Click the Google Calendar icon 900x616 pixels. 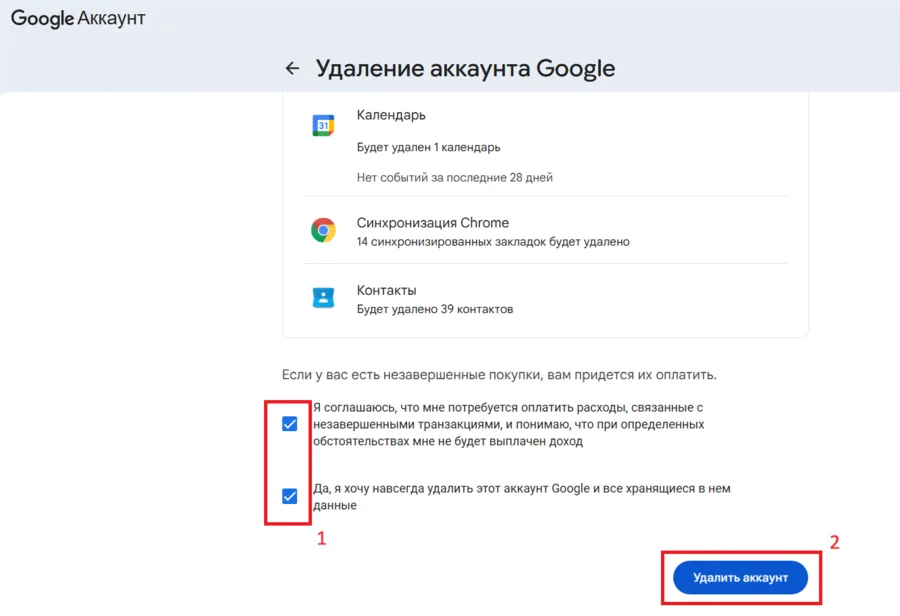point(322,125)
